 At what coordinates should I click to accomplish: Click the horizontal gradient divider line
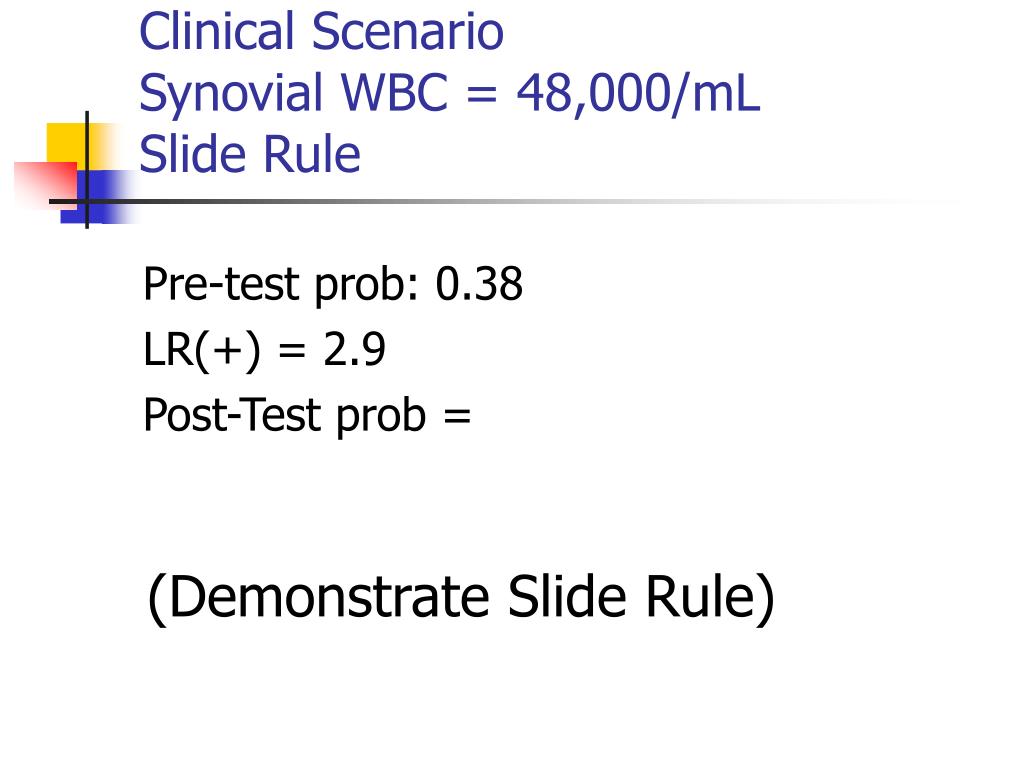pyautogui.click(x=503, y=201)
